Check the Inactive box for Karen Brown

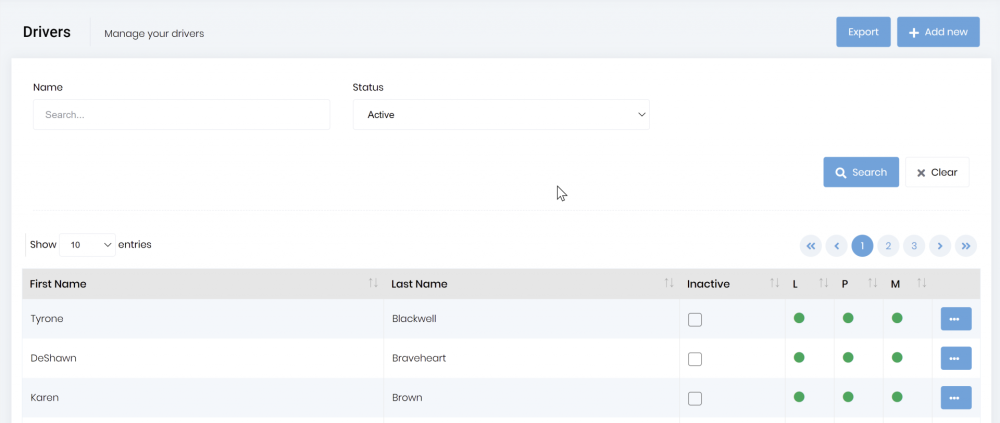point(695,398)
